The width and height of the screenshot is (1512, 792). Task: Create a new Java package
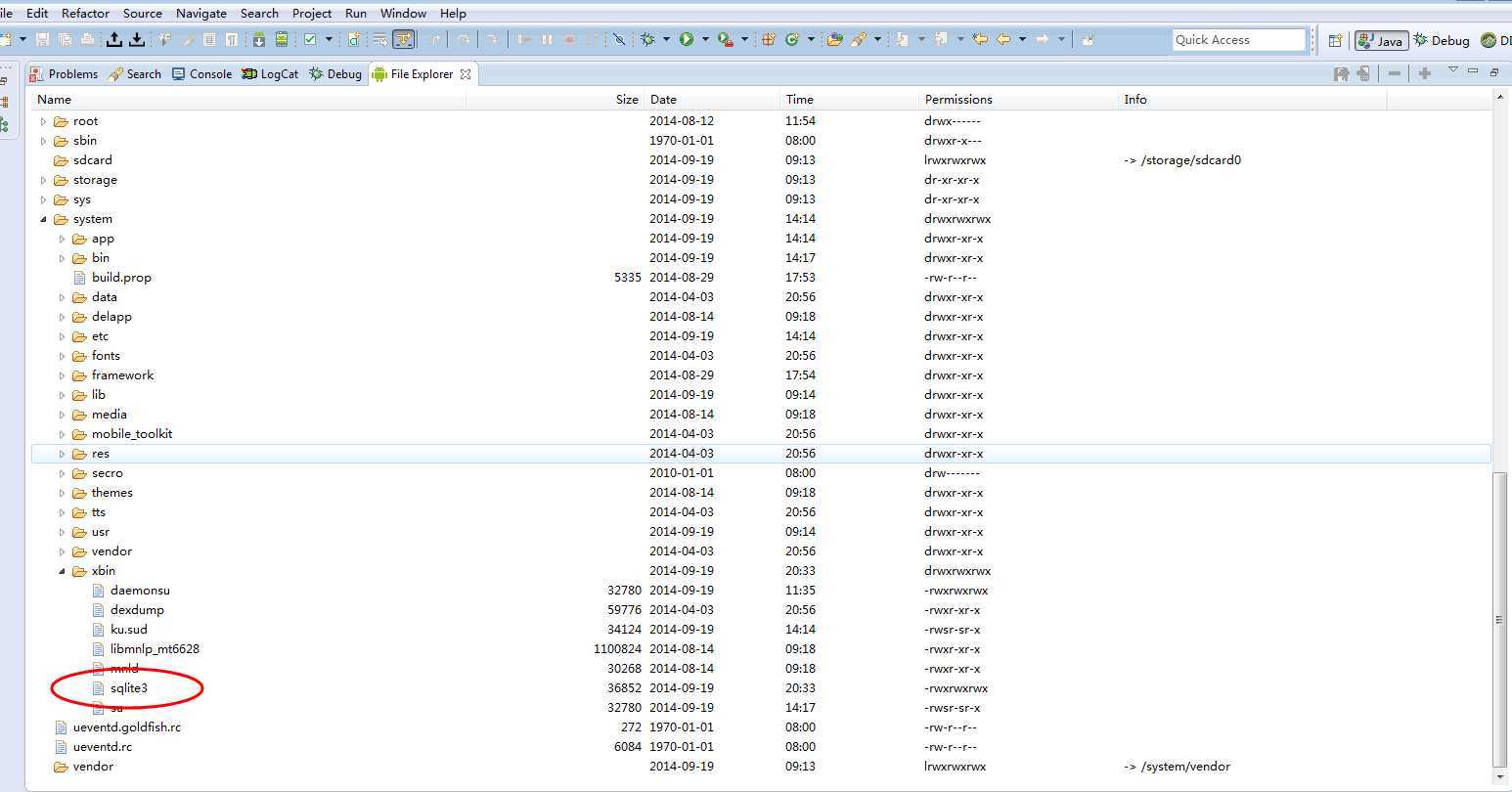point(768,40)
